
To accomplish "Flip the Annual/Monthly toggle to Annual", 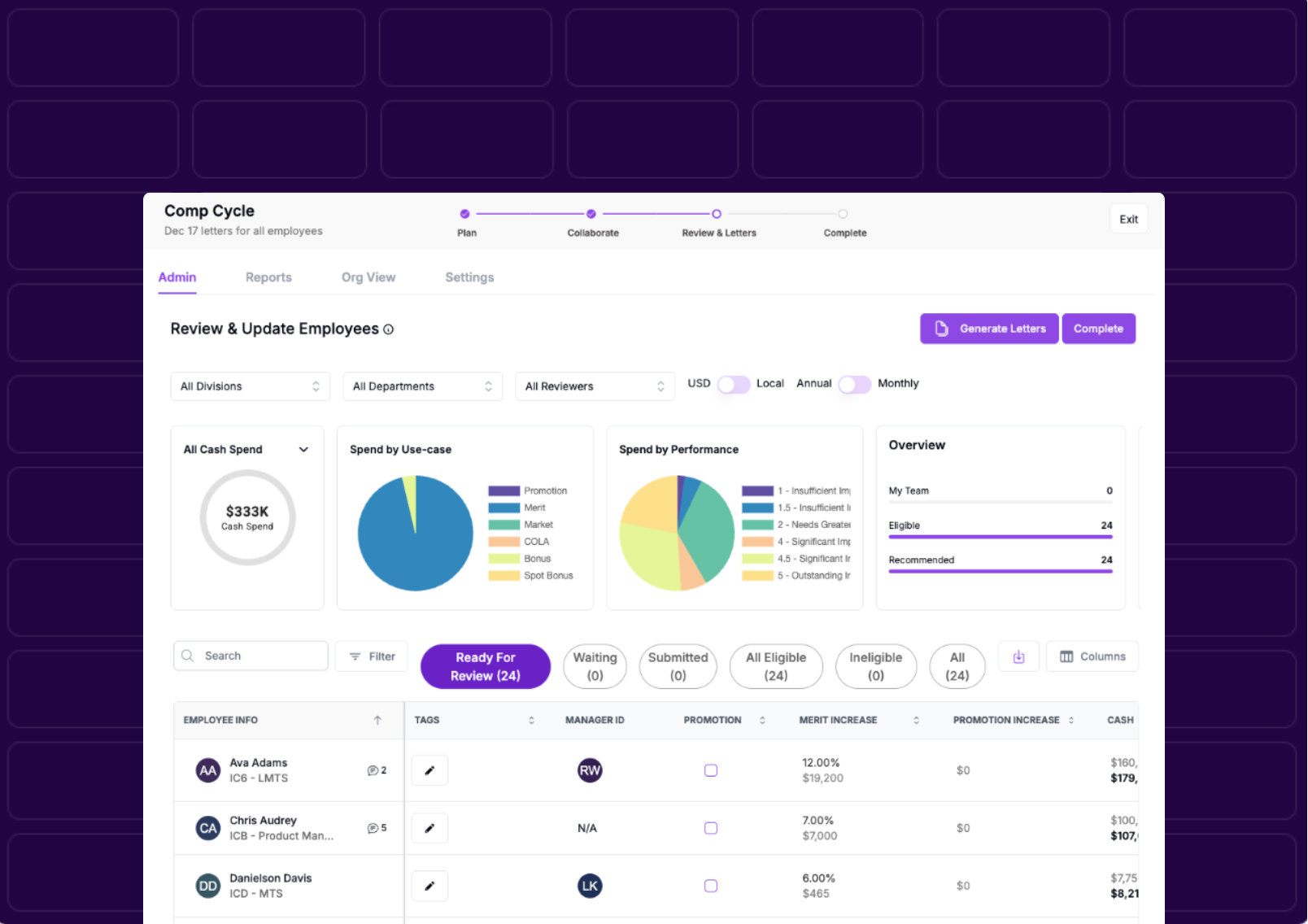I will 854,384.
